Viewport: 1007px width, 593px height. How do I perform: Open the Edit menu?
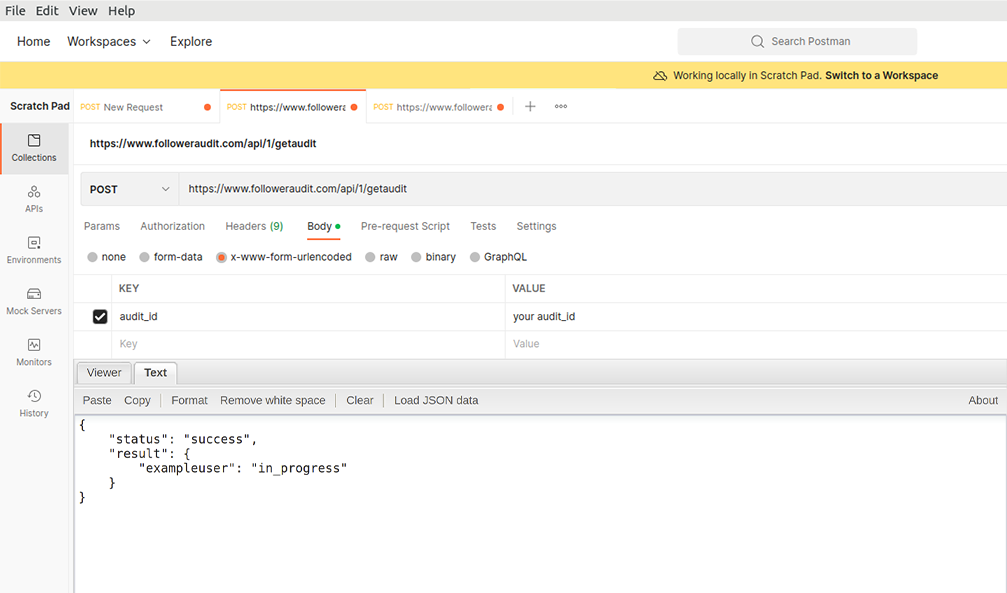(x=47, y=11)
